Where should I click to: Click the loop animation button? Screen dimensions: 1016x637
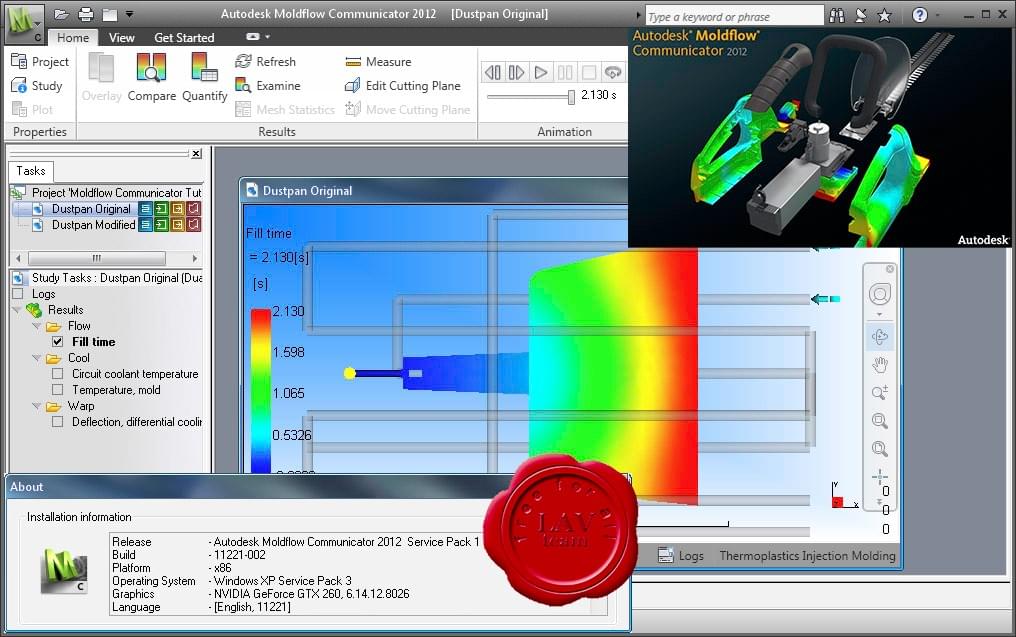[x=613, y=72]
